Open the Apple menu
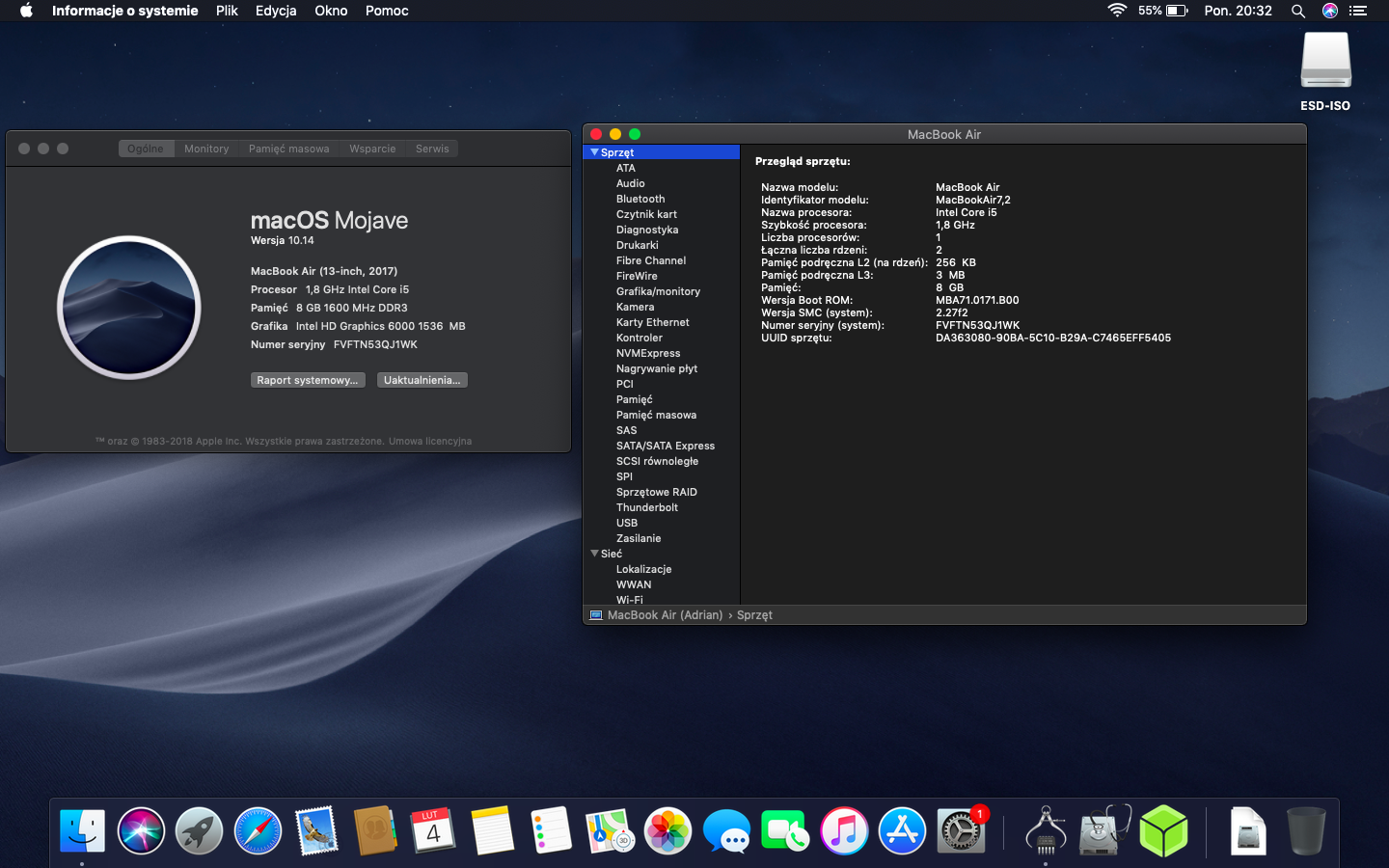This screenshot has width=1389, height=868. click(26, 11)
